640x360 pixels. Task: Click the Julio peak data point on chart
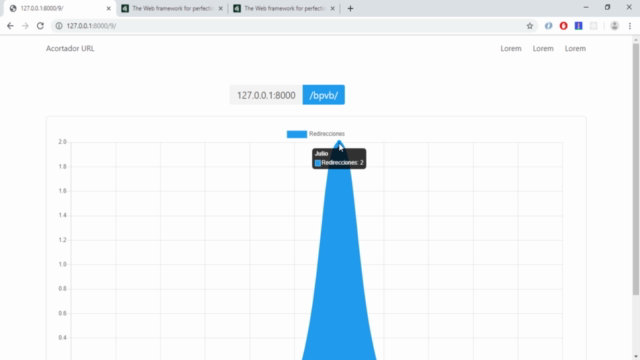(339, 142)
